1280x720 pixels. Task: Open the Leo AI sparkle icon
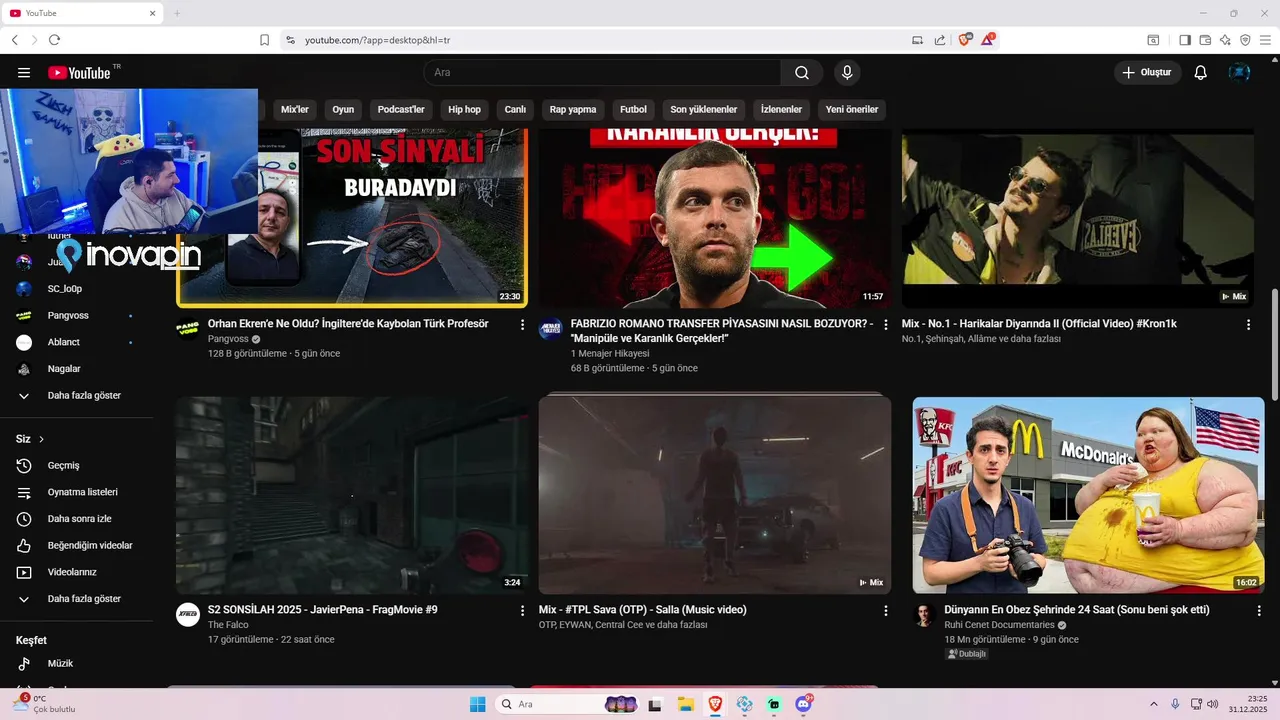[x=1225, y=40]
